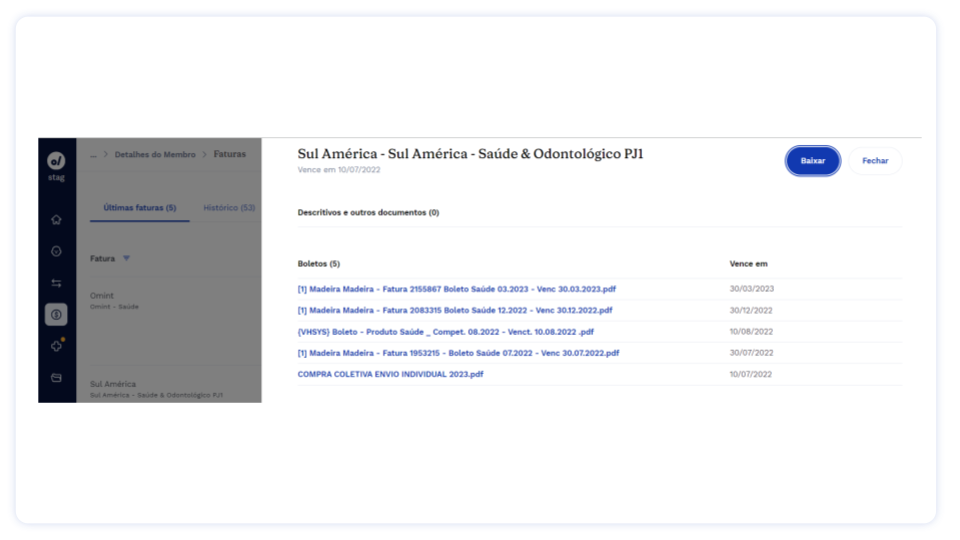This screenshot has height=540, width=960.
Task: Open COMPRA COLETIVA ENVIO INDIVIDUAL 2023.pdf
Action: pyautogui.click(x=390, y=374)
